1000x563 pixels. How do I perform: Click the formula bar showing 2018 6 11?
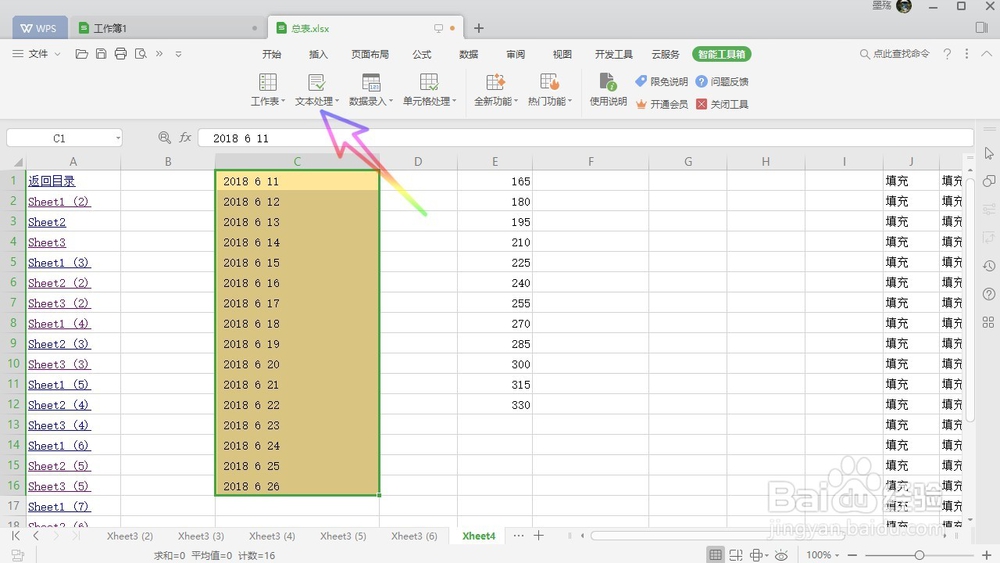[585, 138]
